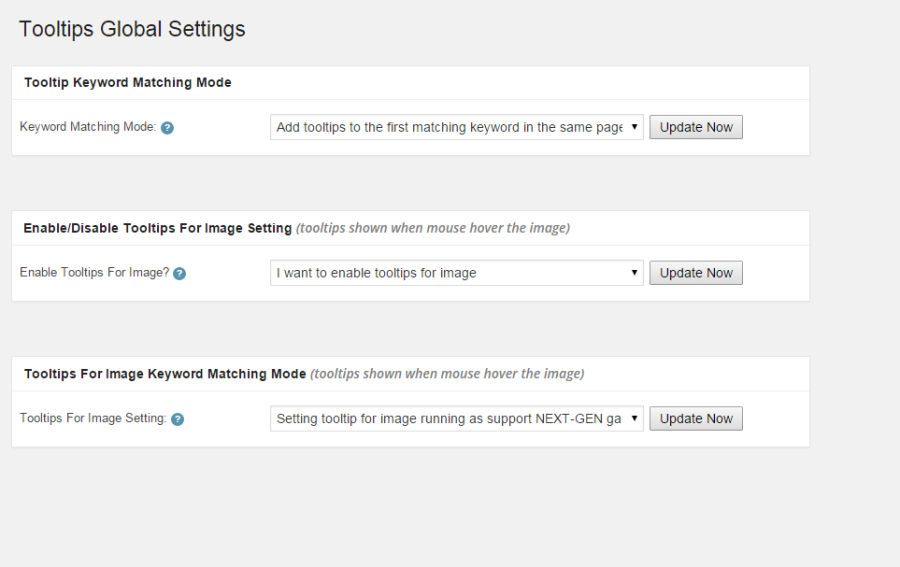Viewport: 900px width, 567px height.
Task: Click 'Tooltips For Image Keyword Matching Mode' title
Action: (165, 374)
